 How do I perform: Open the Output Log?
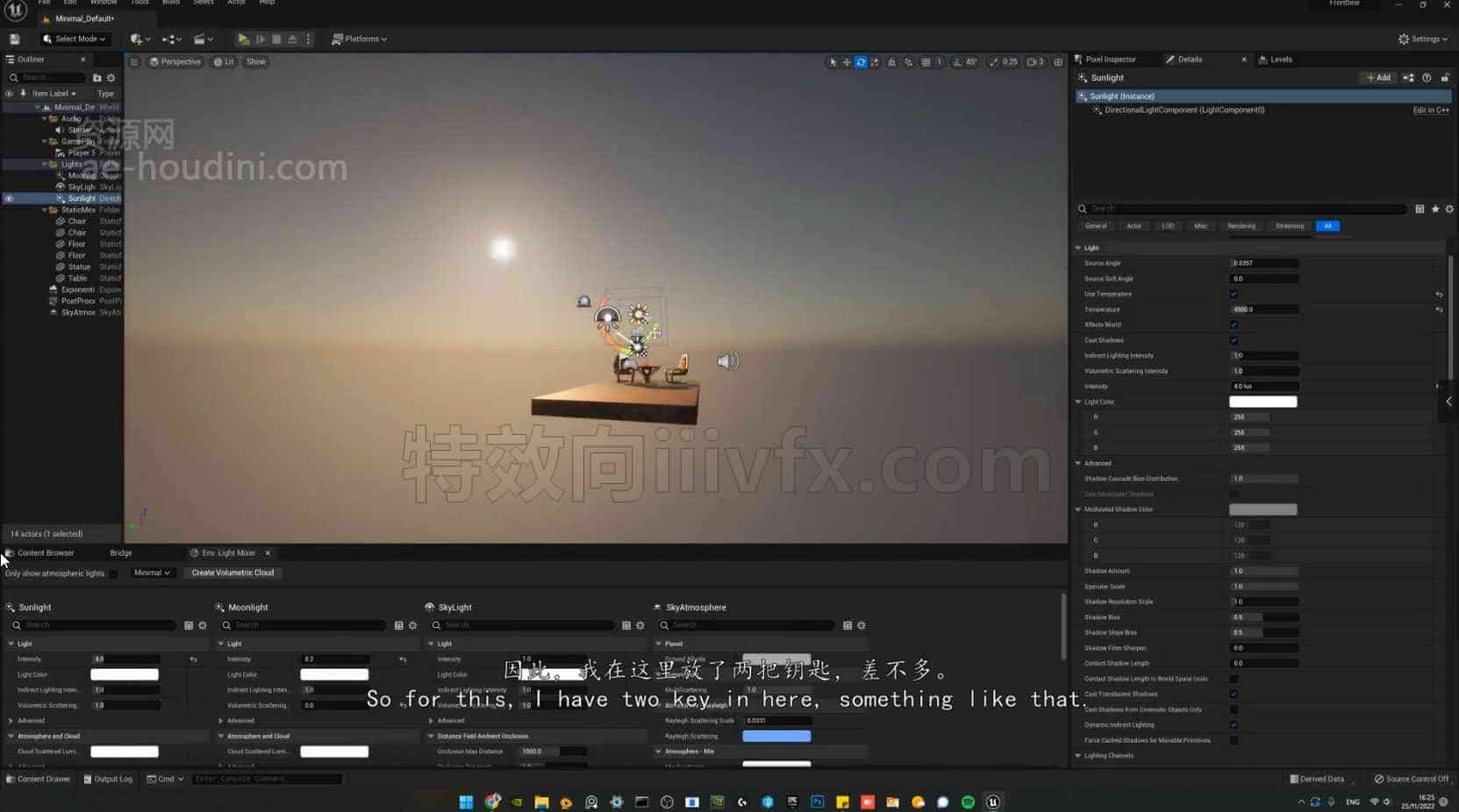tap(107, 780)
